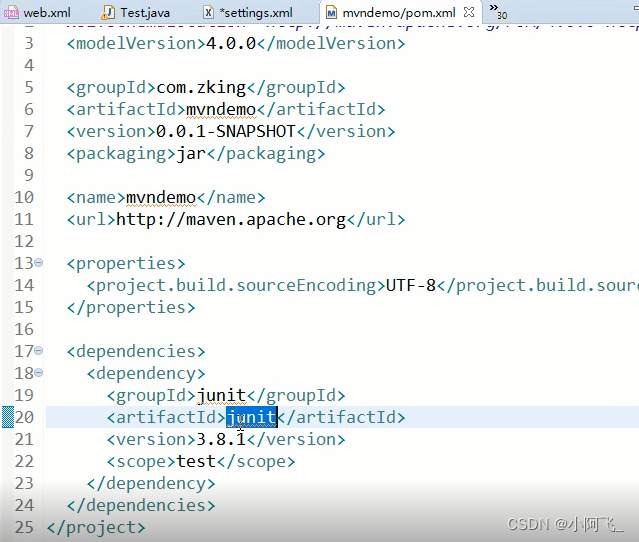This screenshot has width=639, height=542.
Task: Click the opening <project.build.sourceEncoding> tag
Action: tap(236, 286)
